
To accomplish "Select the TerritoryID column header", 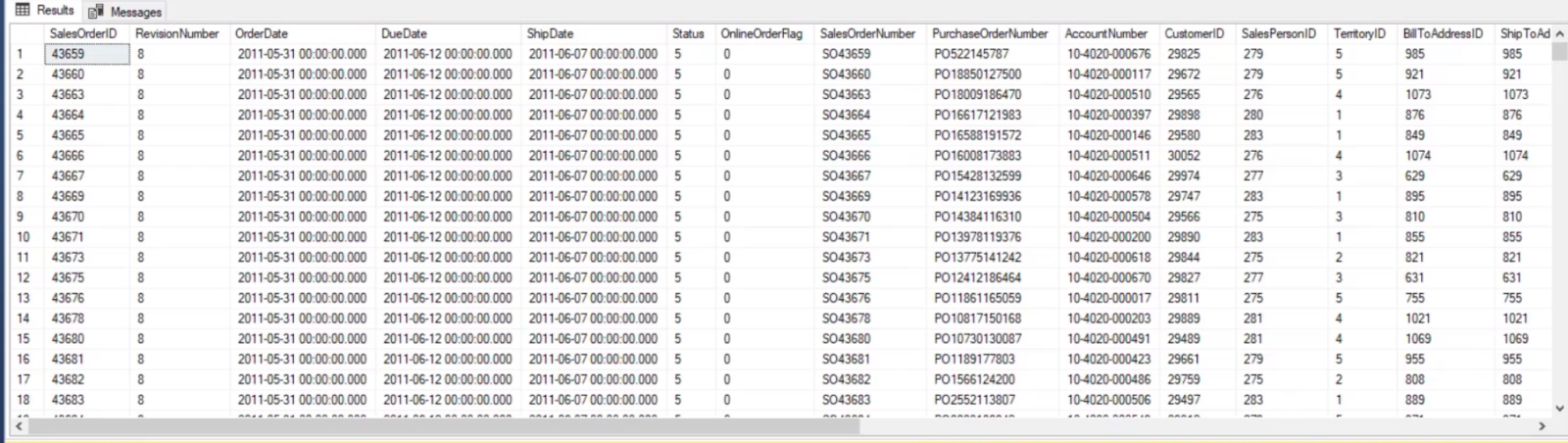I will (1361, 33).
